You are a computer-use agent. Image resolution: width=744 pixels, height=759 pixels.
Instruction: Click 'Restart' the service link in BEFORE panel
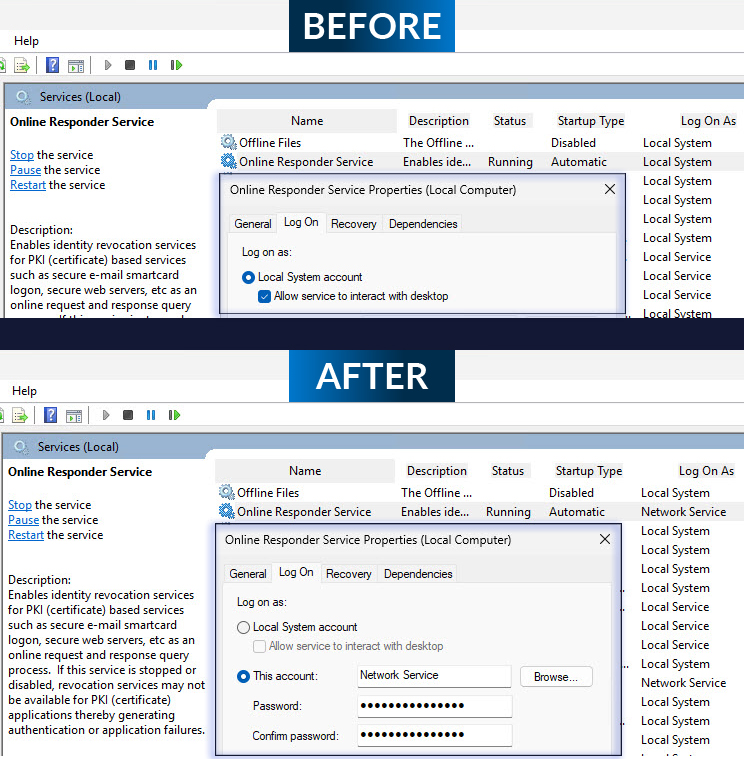pyautogui.click(x=27, y=185)
